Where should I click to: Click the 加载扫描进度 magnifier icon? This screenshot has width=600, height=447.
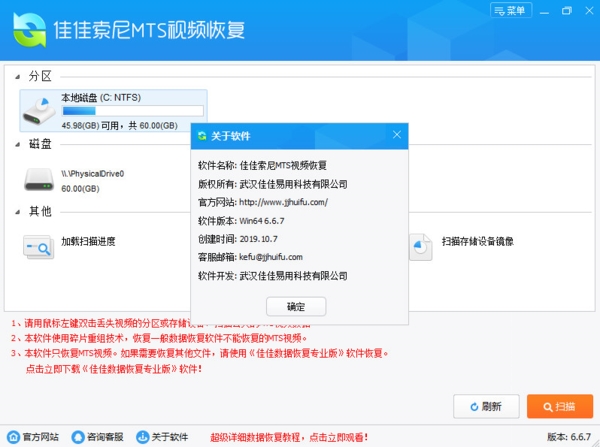click(38, 247)
